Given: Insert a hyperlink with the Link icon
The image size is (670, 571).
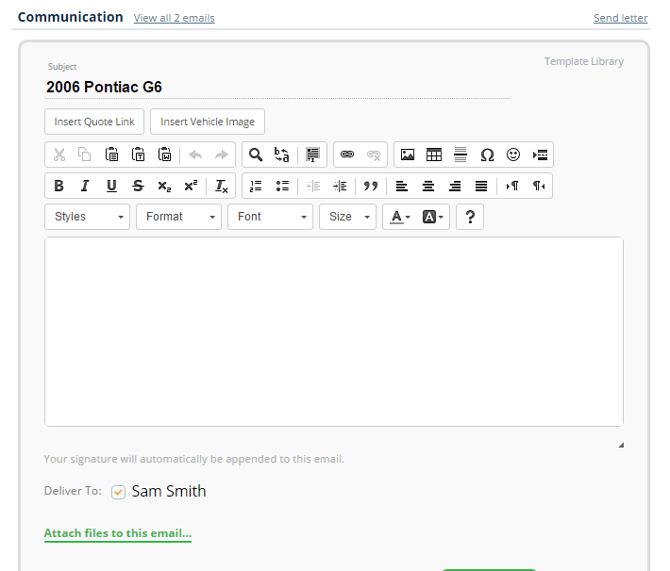Looking at the screenshot, I should (x=347, y=155).
